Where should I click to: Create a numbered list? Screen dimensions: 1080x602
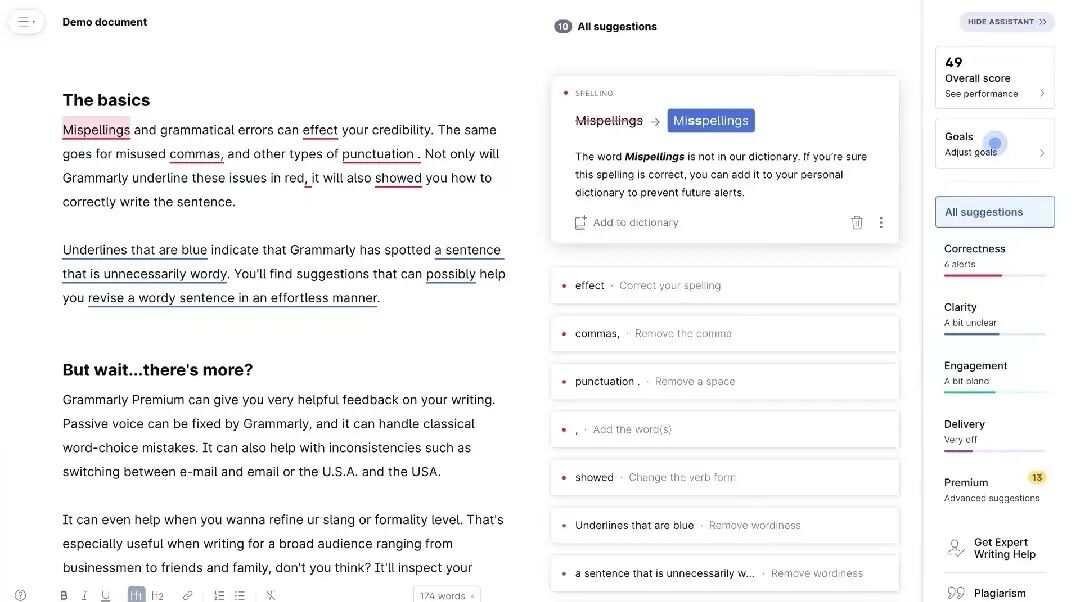coord(219,595)
